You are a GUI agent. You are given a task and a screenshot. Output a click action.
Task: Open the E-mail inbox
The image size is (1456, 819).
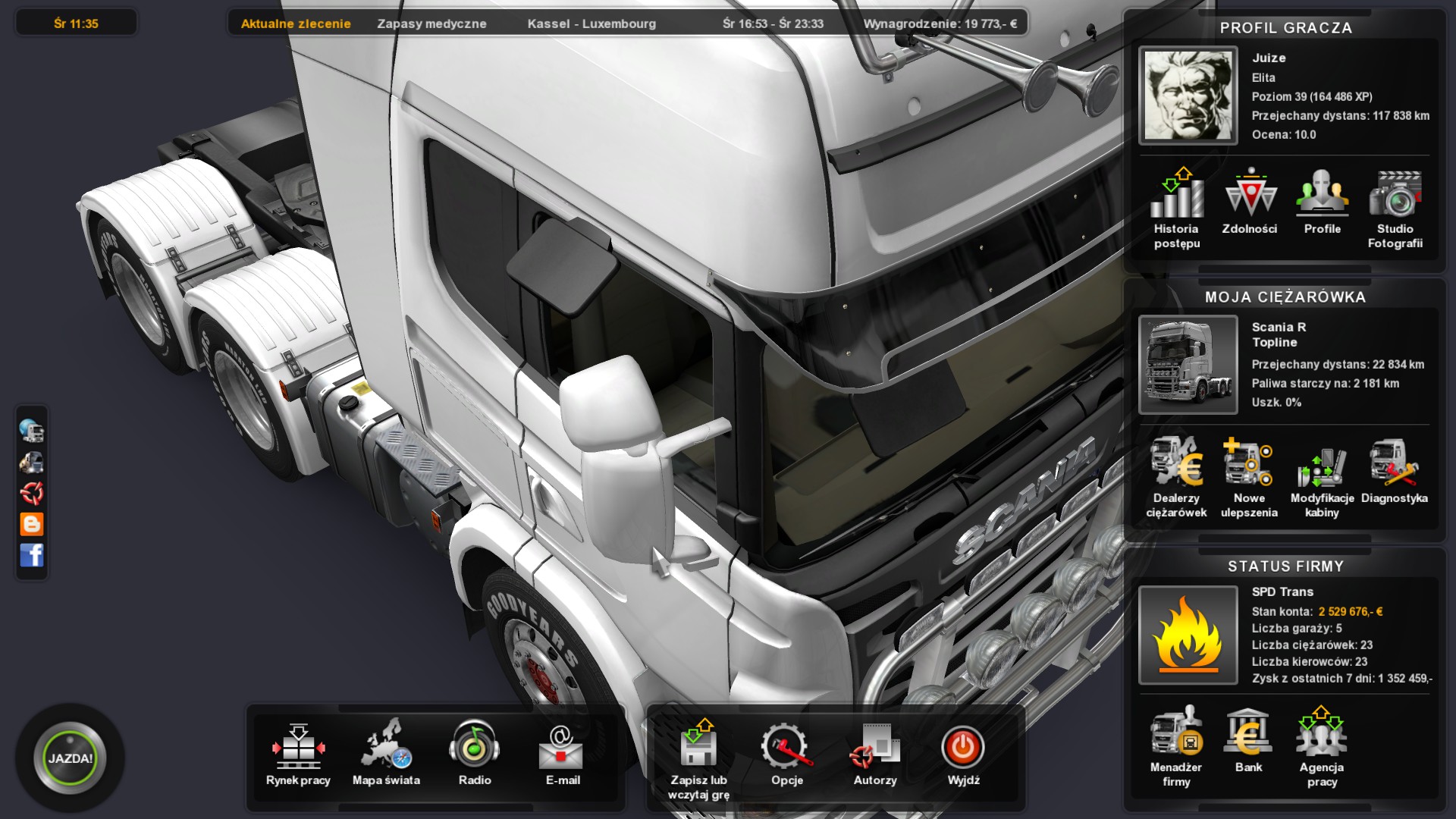click(562, 747)
